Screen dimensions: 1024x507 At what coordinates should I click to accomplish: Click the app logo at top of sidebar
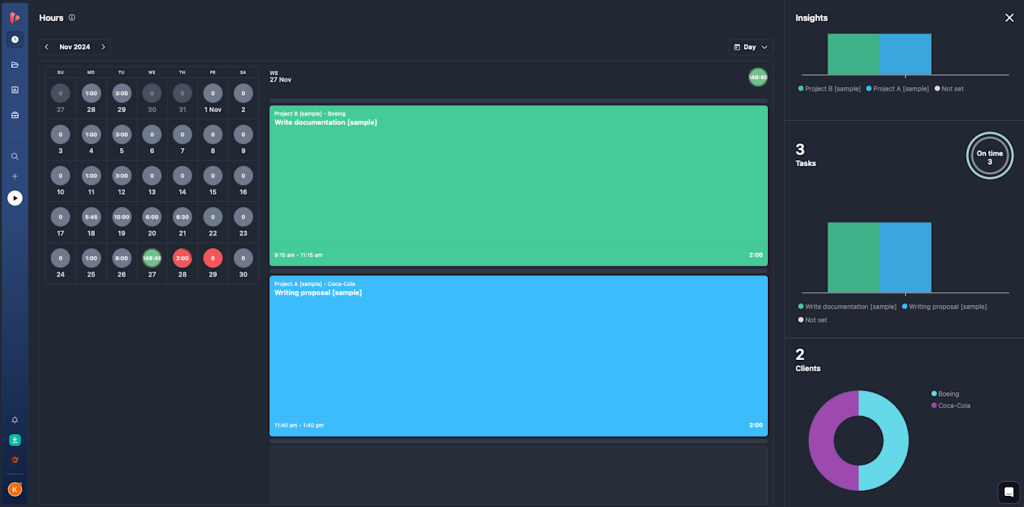tap(14, 17)
